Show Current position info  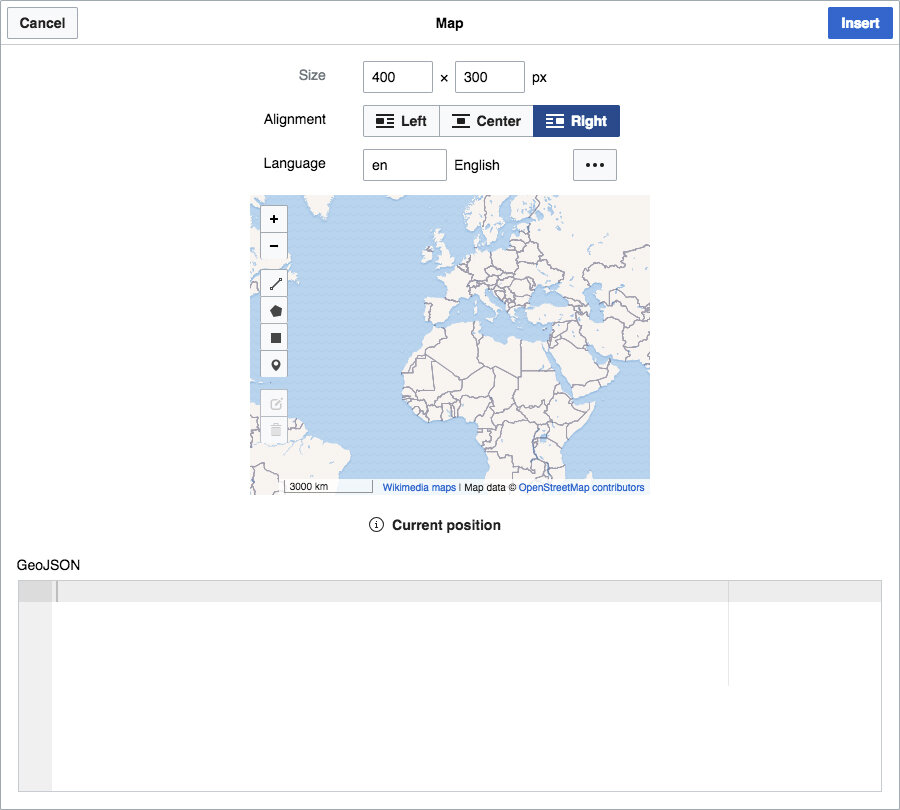point(435,525)
